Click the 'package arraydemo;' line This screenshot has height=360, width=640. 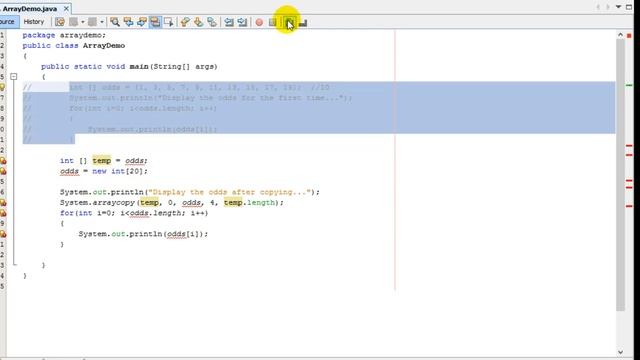click(x=64, y=35)
